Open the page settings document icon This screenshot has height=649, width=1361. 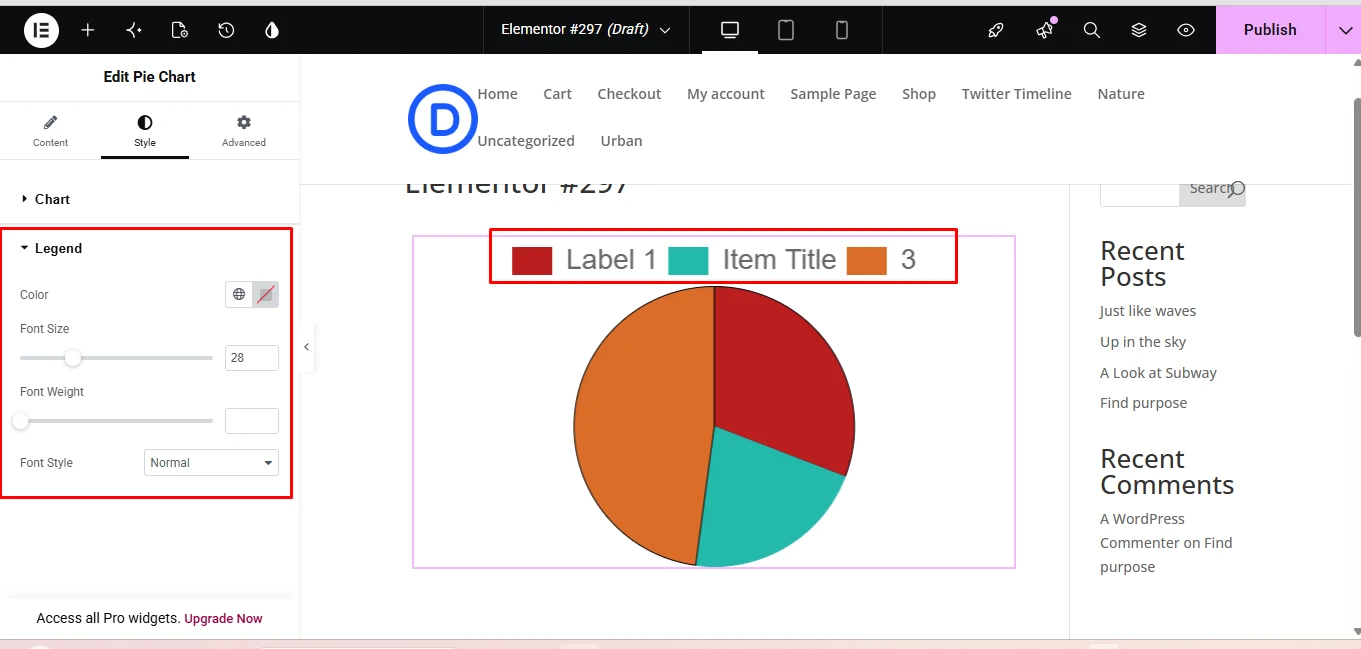[x=180, y=30]
